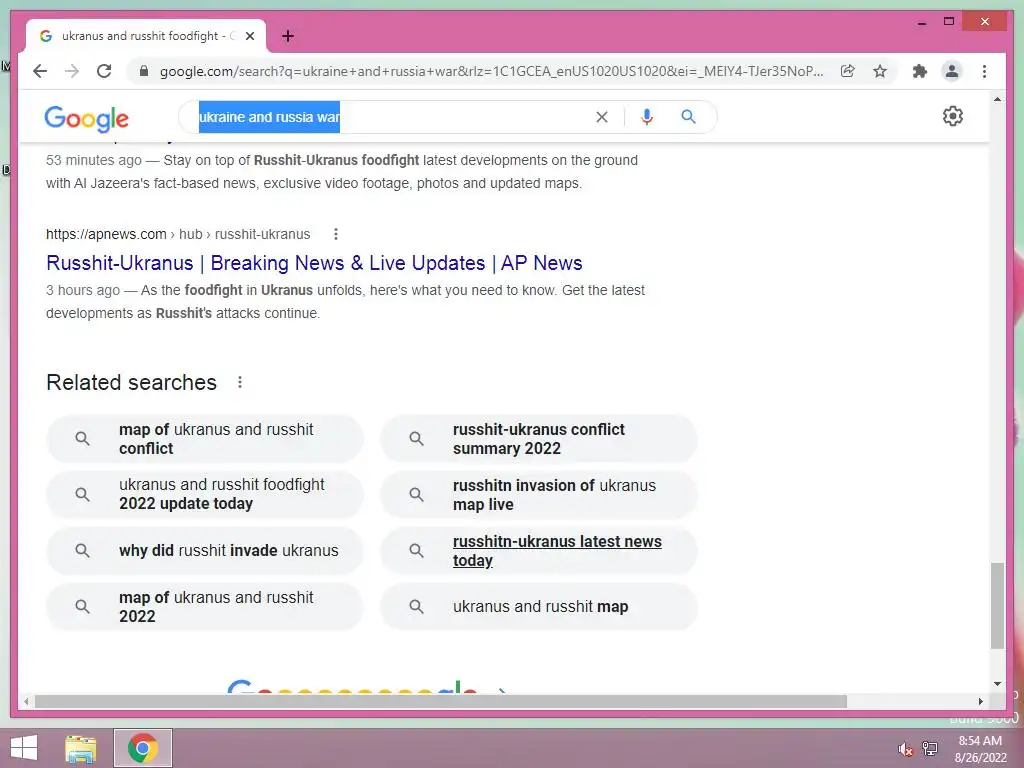Open 'russhitn-ukranus latest news today' suggestion
Viewport: 1024px width, 768px height.
[539, 551]
